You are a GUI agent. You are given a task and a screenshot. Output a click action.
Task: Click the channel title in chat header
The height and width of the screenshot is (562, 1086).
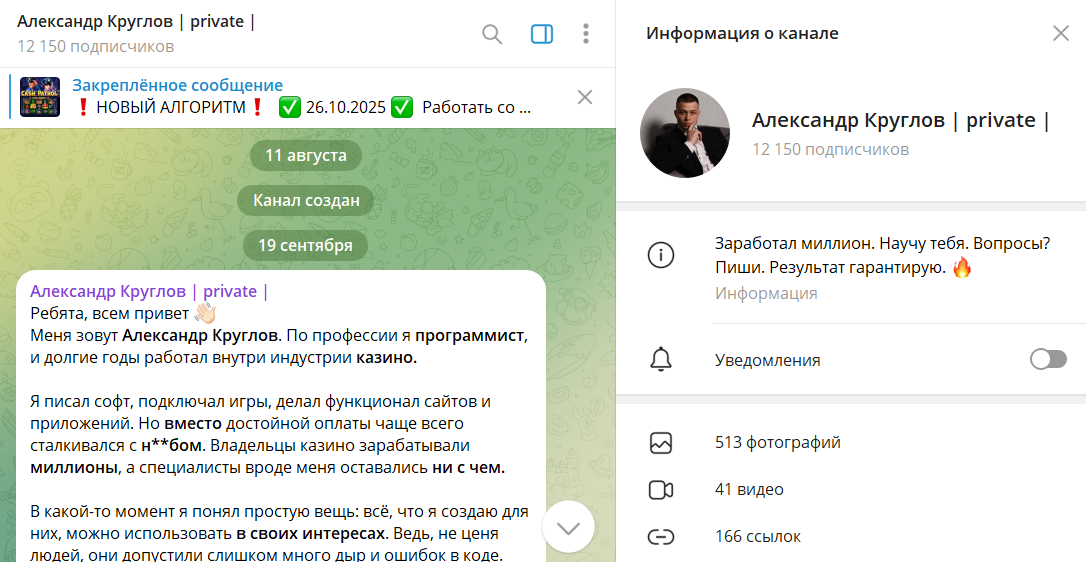pos(136,22)
